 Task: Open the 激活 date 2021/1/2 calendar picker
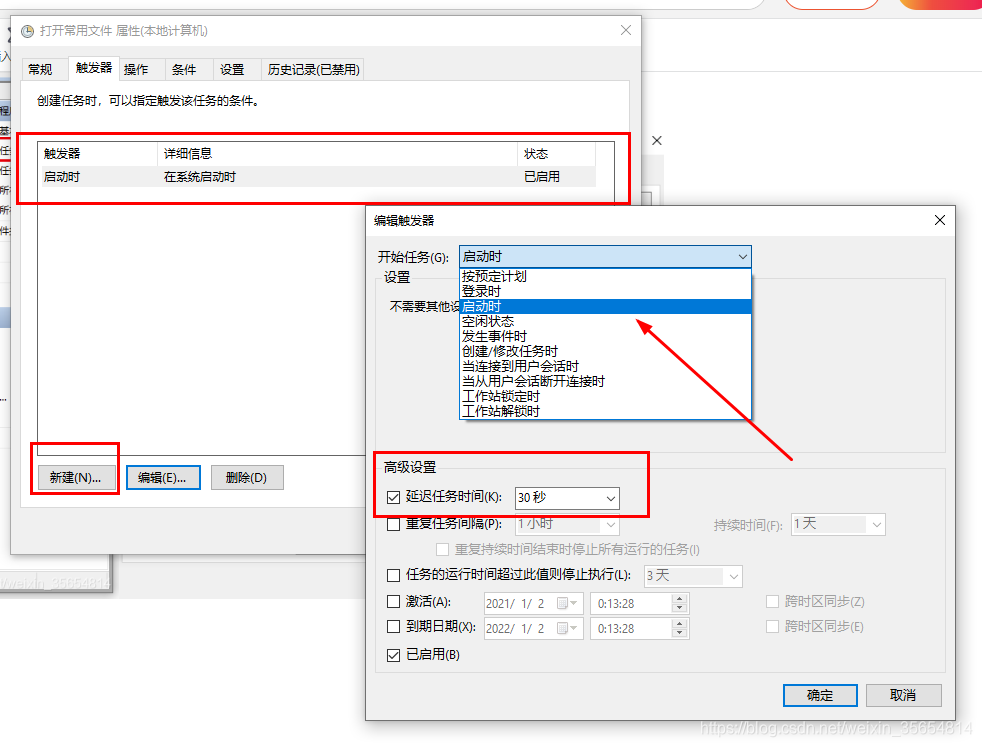[x=567, y=604]
